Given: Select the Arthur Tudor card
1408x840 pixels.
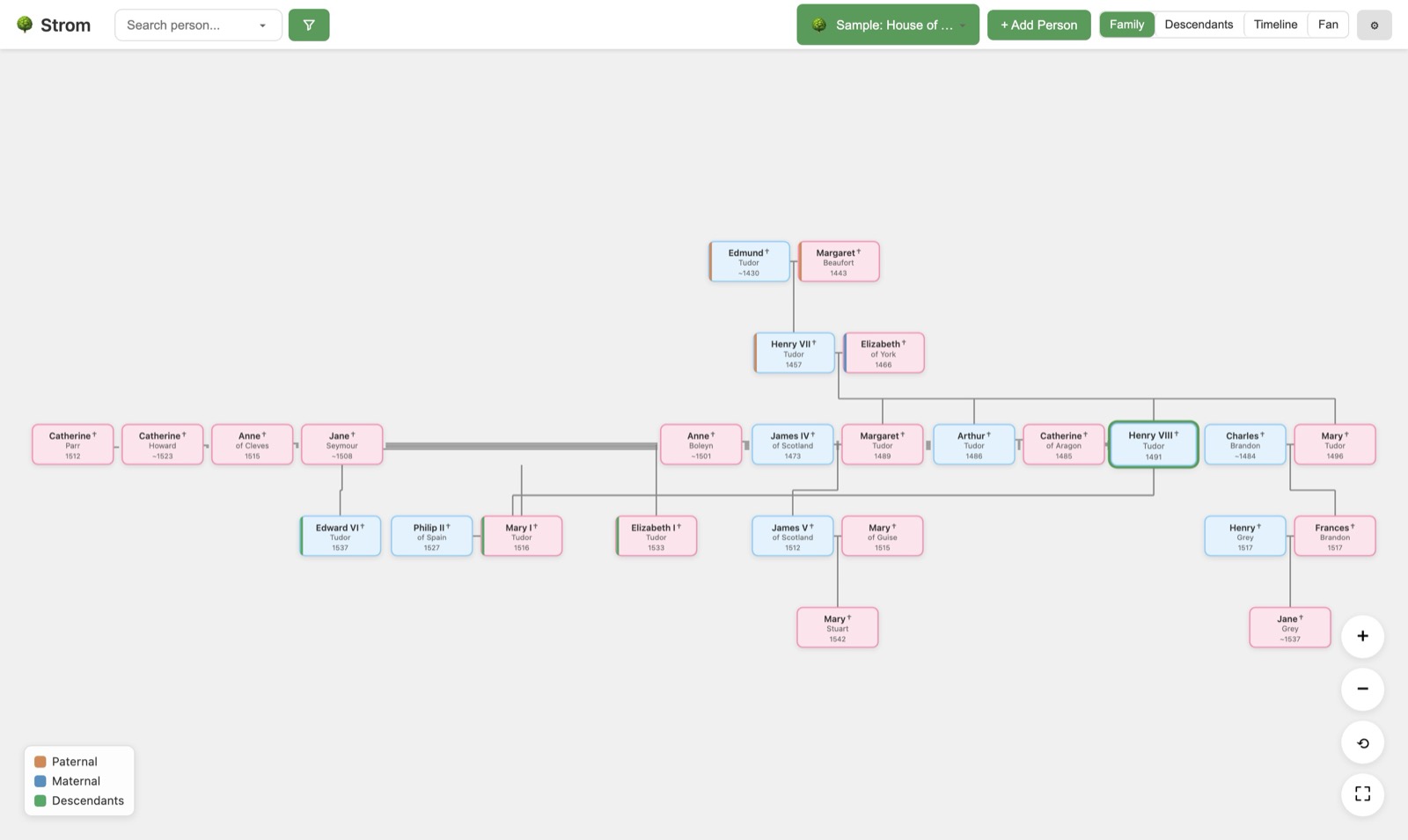Looking at the screenshot, I should (x=974, y=445).
